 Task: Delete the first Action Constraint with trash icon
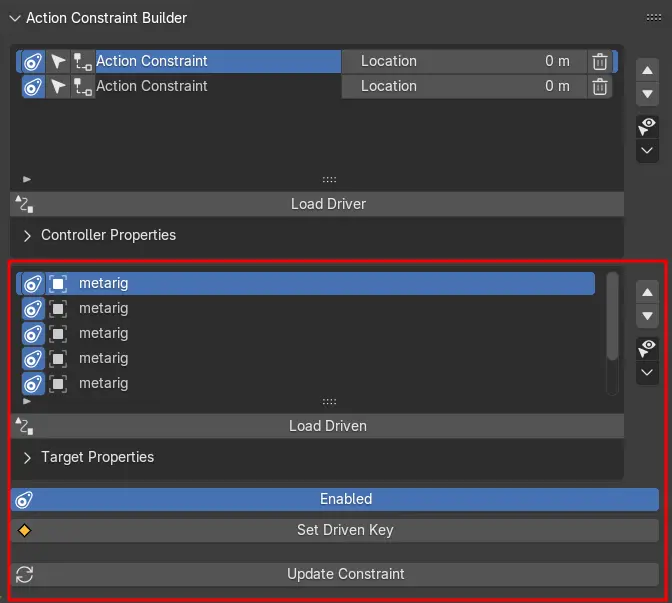click(600, 61)
